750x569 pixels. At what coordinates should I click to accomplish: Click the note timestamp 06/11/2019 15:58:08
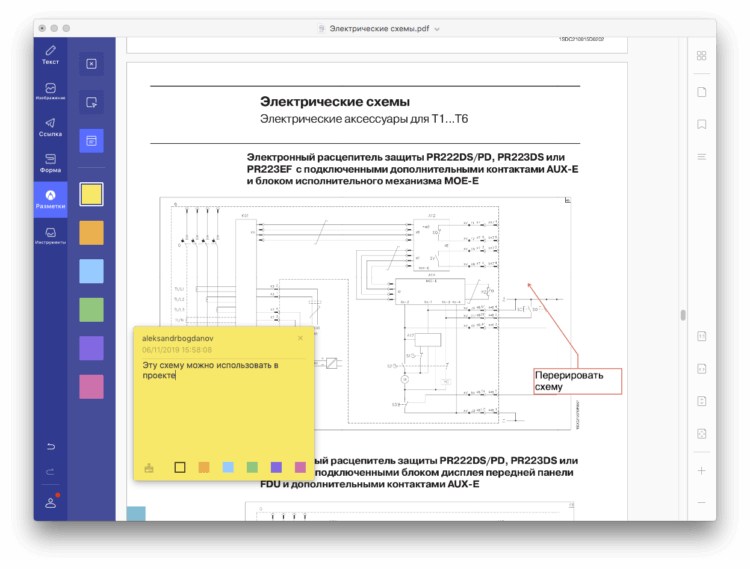tap(177, 350)
